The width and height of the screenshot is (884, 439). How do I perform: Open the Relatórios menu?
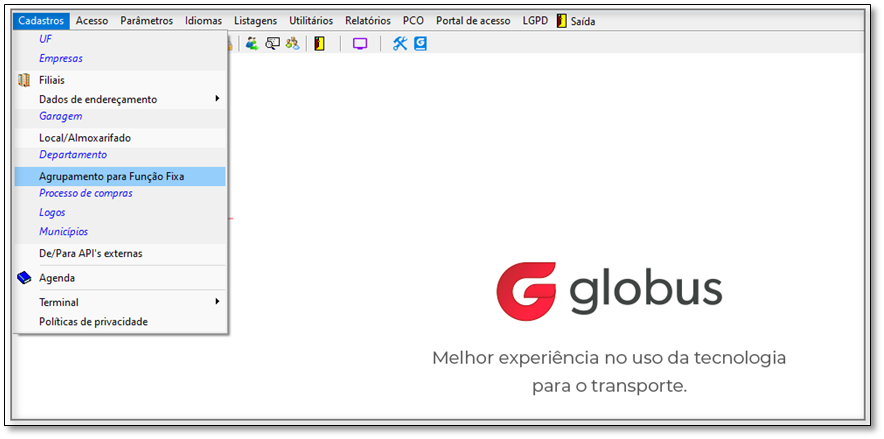[x=368, y=21]
